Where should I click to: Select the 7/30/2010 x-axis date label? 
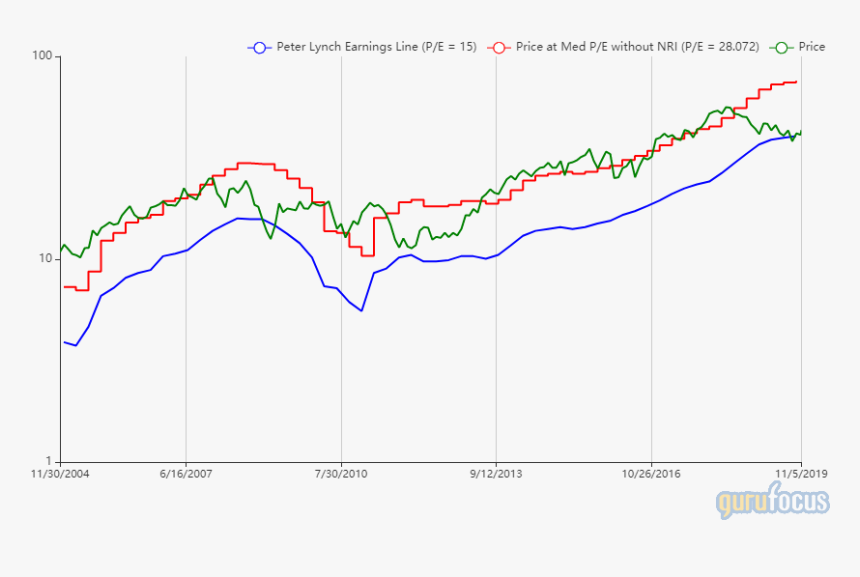coord(341,474)
